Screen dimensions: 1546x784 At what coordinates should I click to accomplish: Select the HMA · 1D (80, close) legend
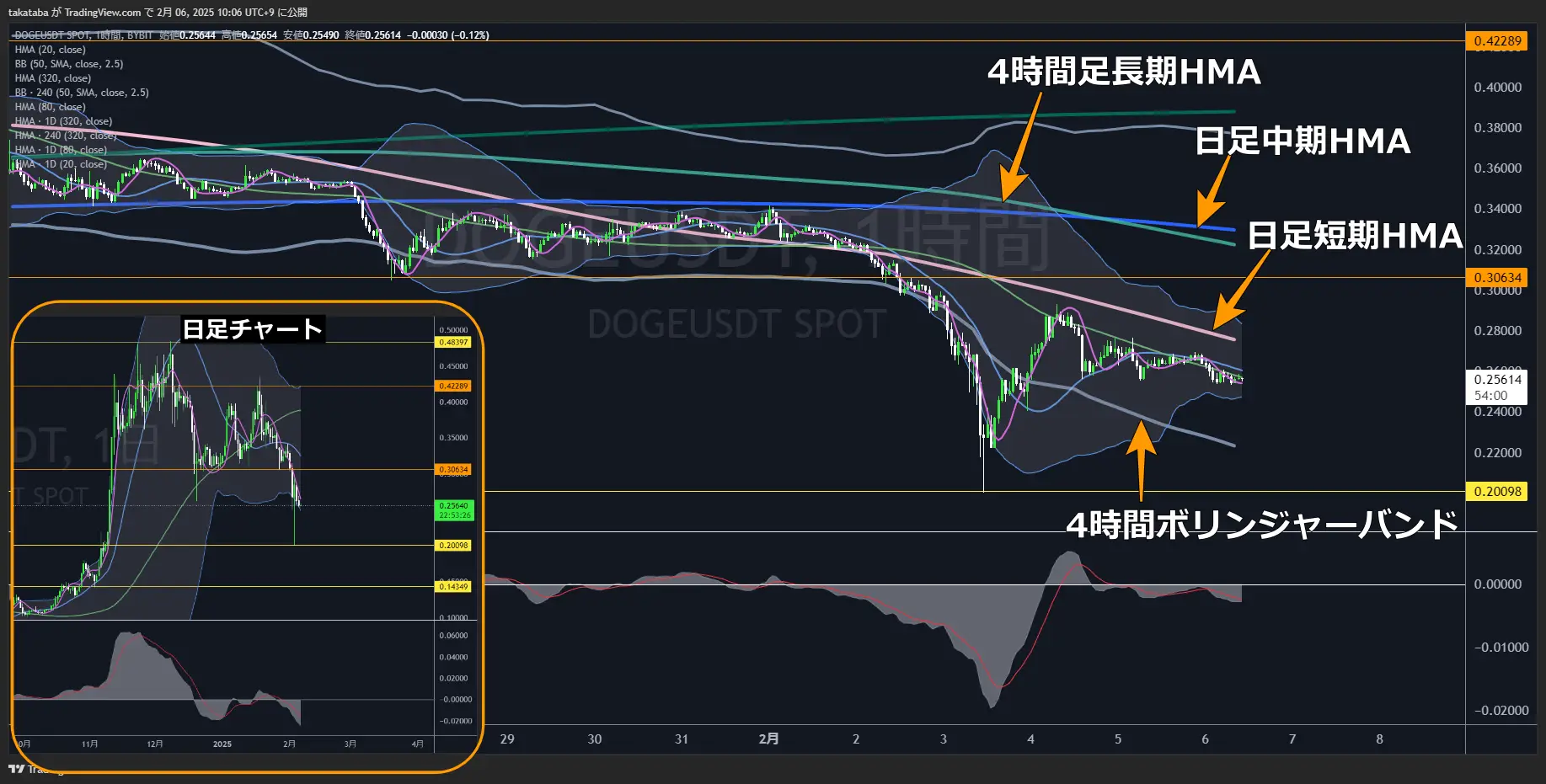coord(61,150)
